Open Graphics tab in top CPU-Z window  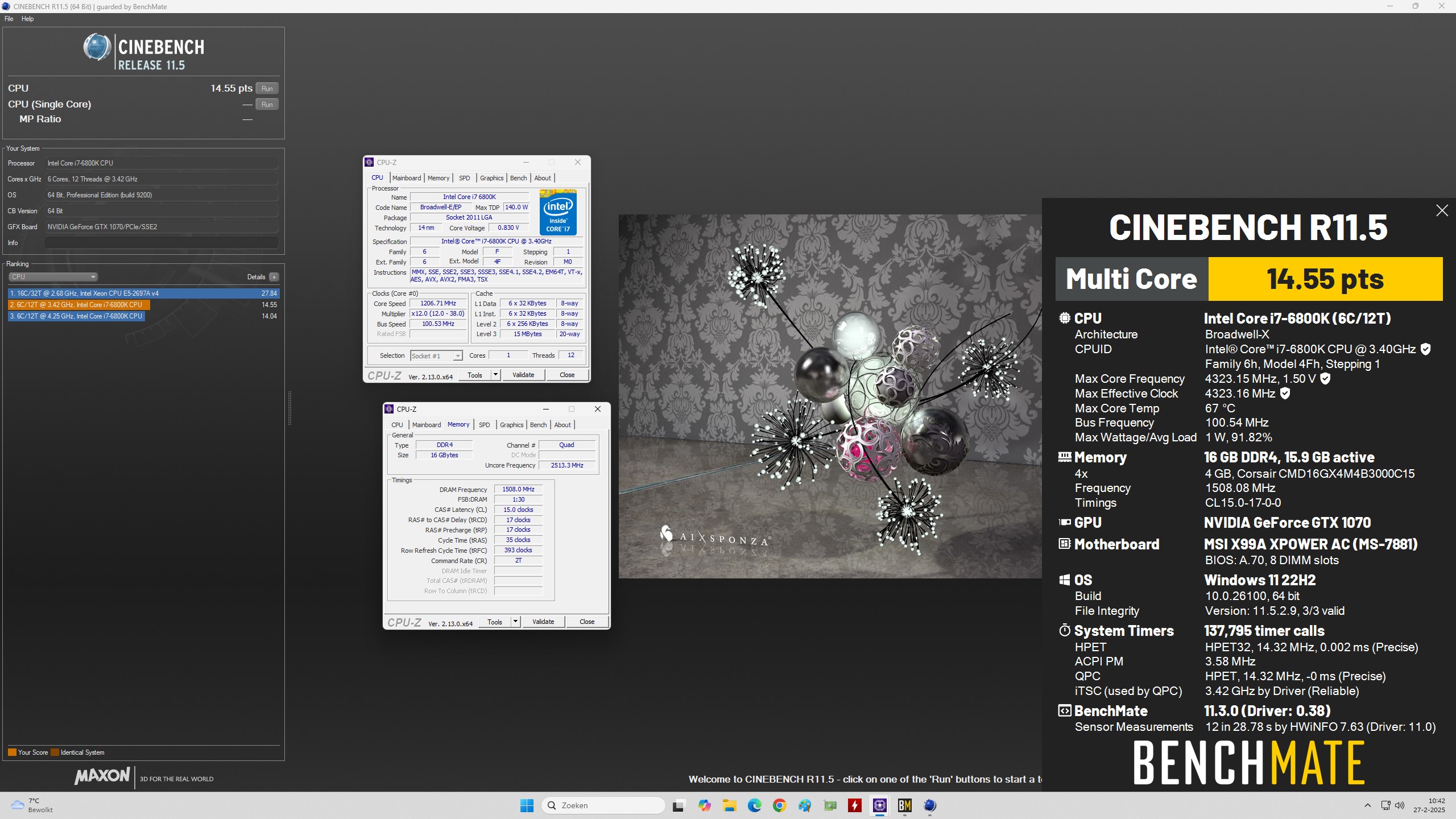coord(491,178)
